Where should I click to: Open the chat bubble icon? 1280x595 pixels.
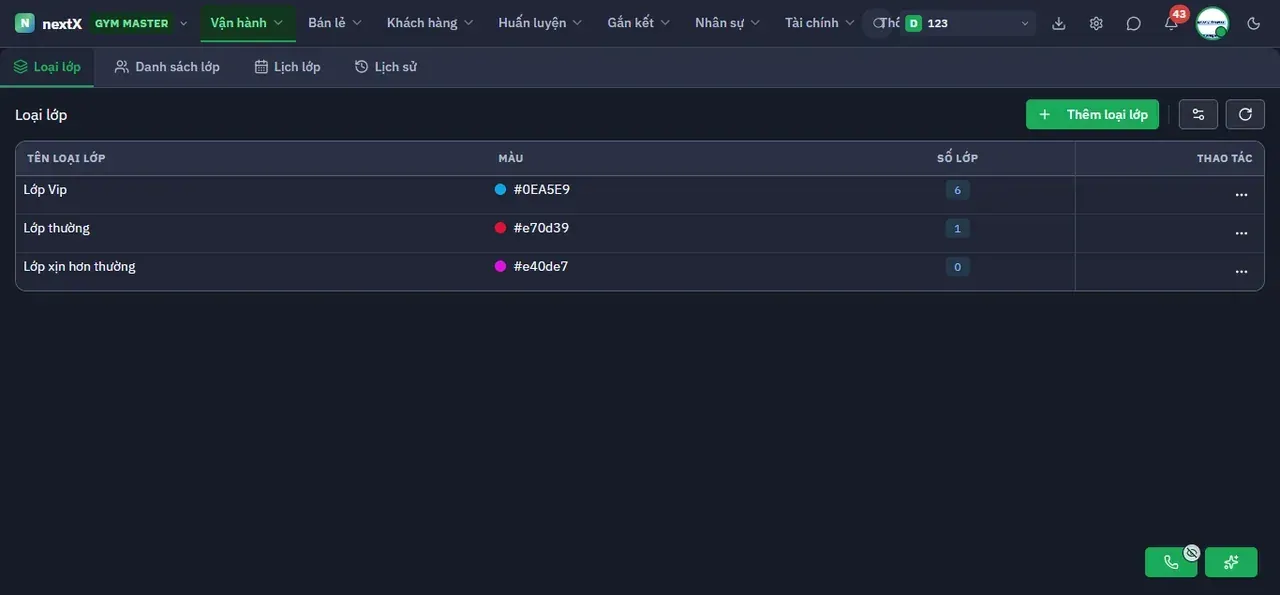1133,23
